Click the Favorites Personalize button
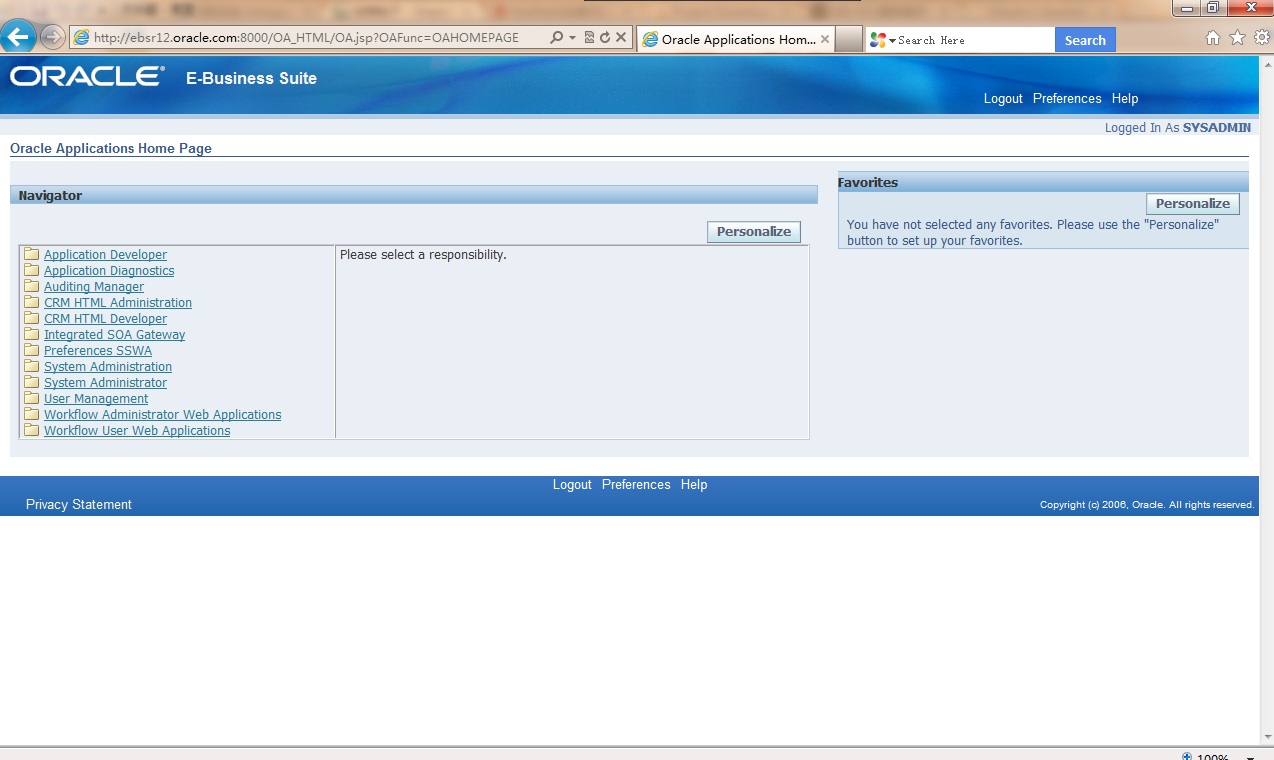1274x760 pixels. pyautogui.click(x=1193, y=203)
